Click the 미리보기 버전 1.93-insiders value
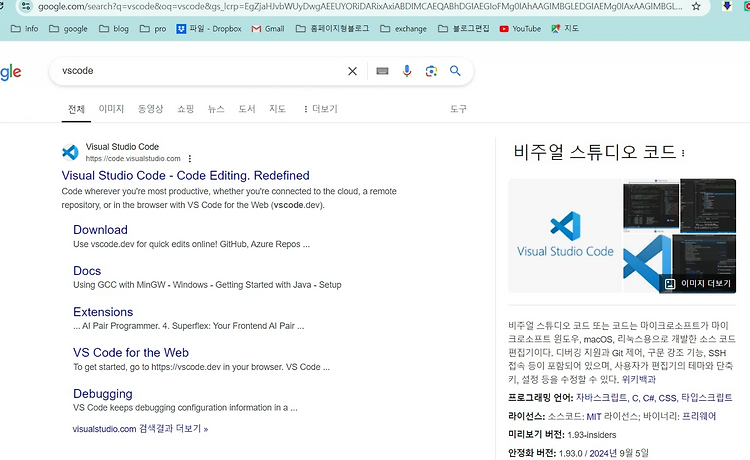Screen dimensions: 750x460 pyautogui.click(x=591, y=435)
